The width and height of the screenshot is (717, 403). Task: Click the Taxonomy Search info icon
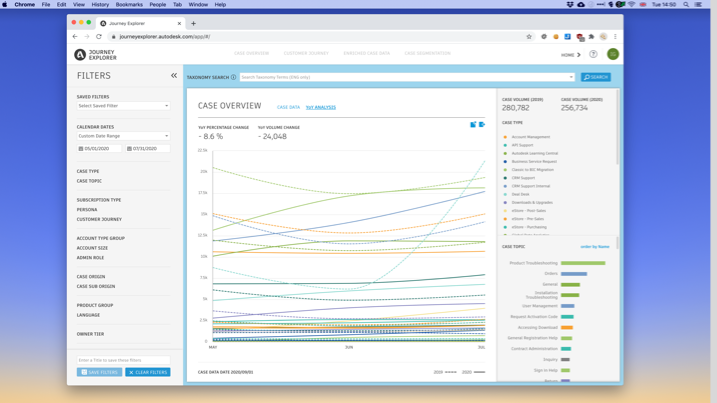coord(234,77)
